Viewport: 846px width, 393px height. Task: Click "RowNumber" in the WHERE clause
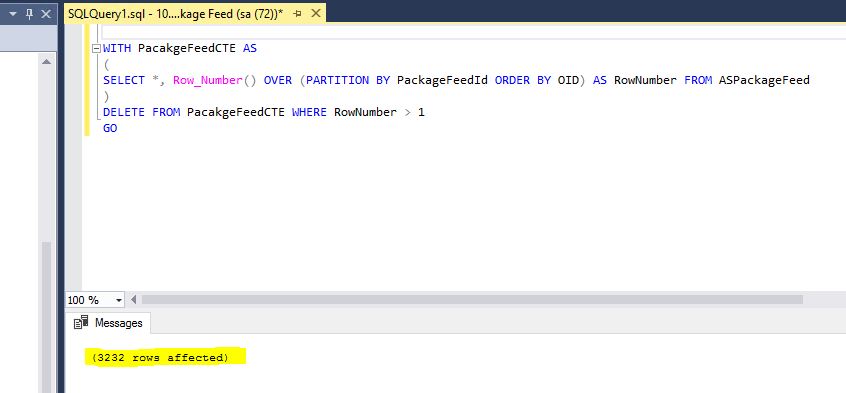pos(365,112)
